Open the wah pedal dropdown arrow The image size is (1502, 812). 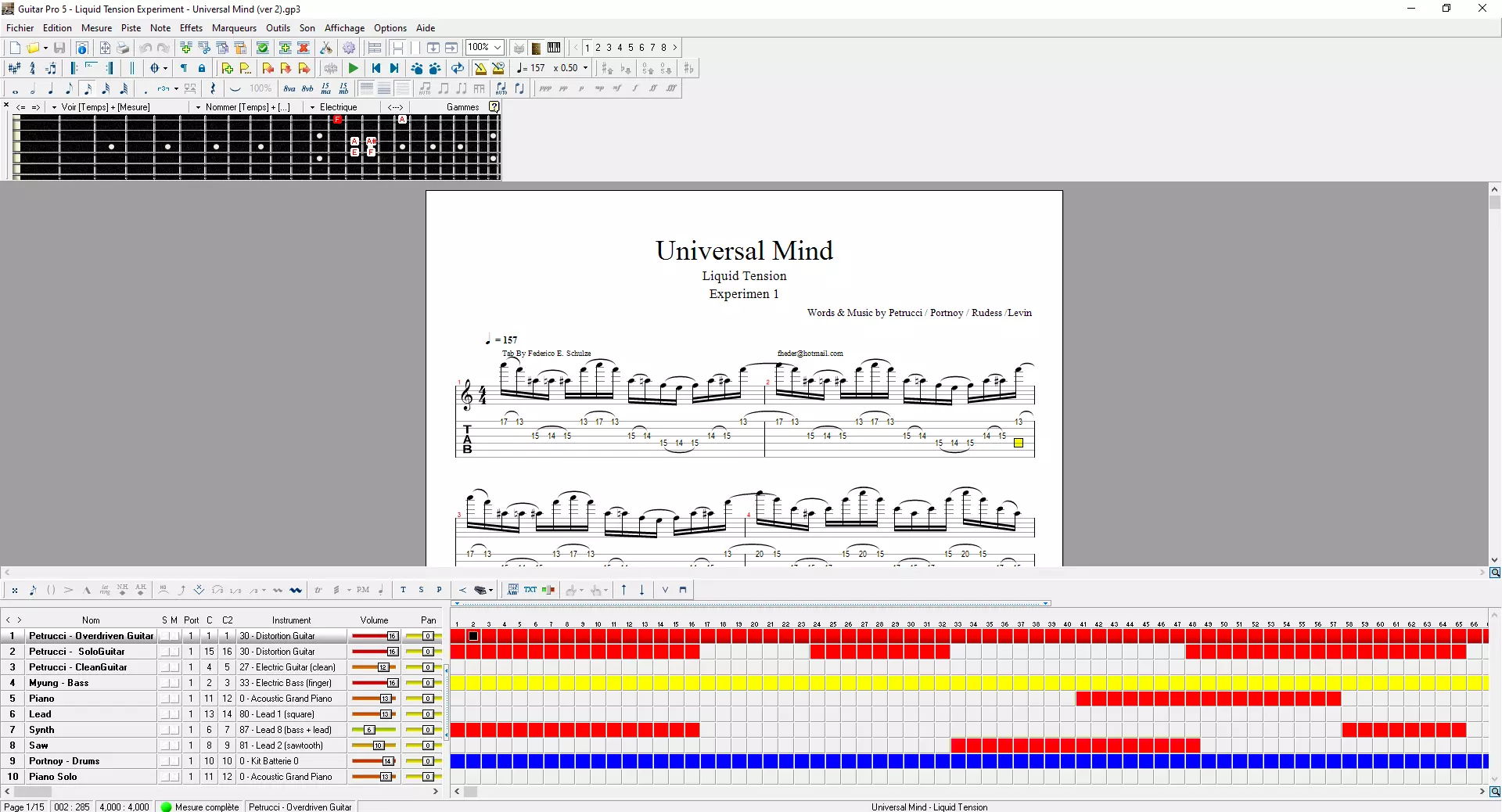(x=490, y=590)
